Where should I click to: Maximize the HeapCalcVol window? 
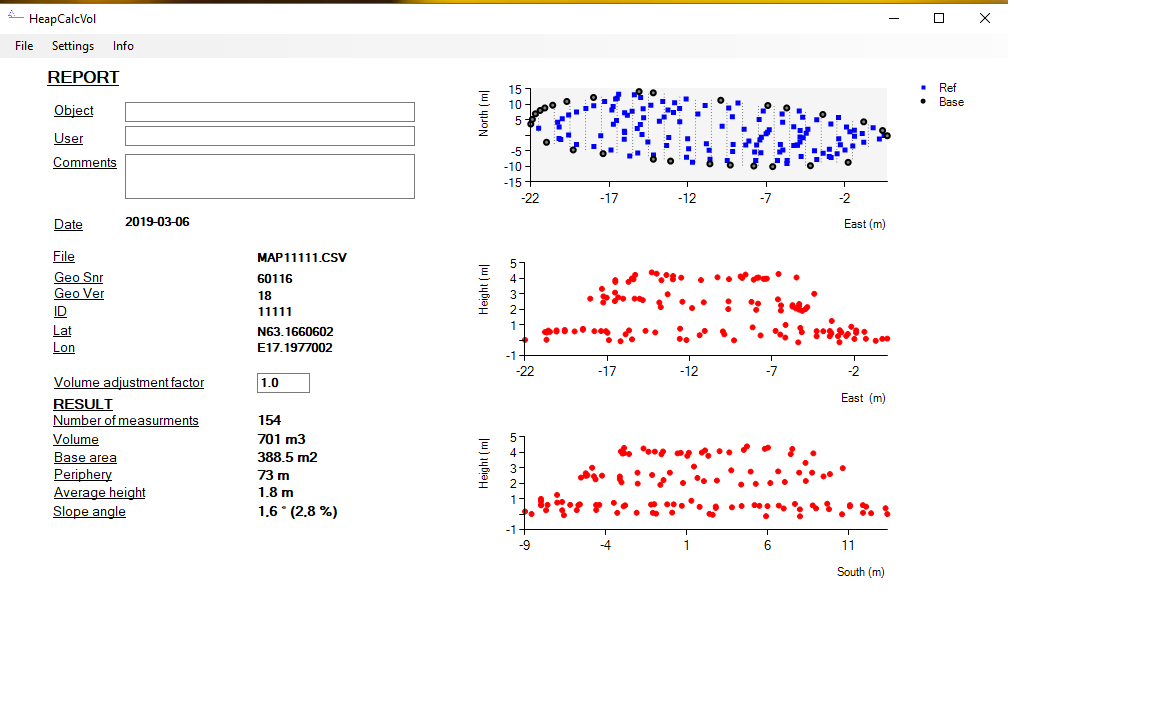[x=939, y=18]
